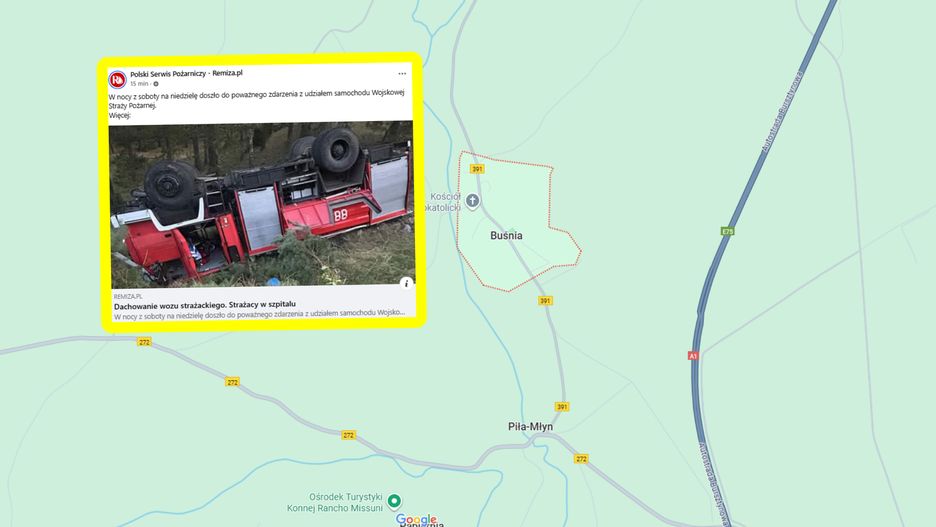Image resolution: width=936 pixels, height=527 pixels.
Task: Select the Buśnia town label
Action: pos(506,236)
